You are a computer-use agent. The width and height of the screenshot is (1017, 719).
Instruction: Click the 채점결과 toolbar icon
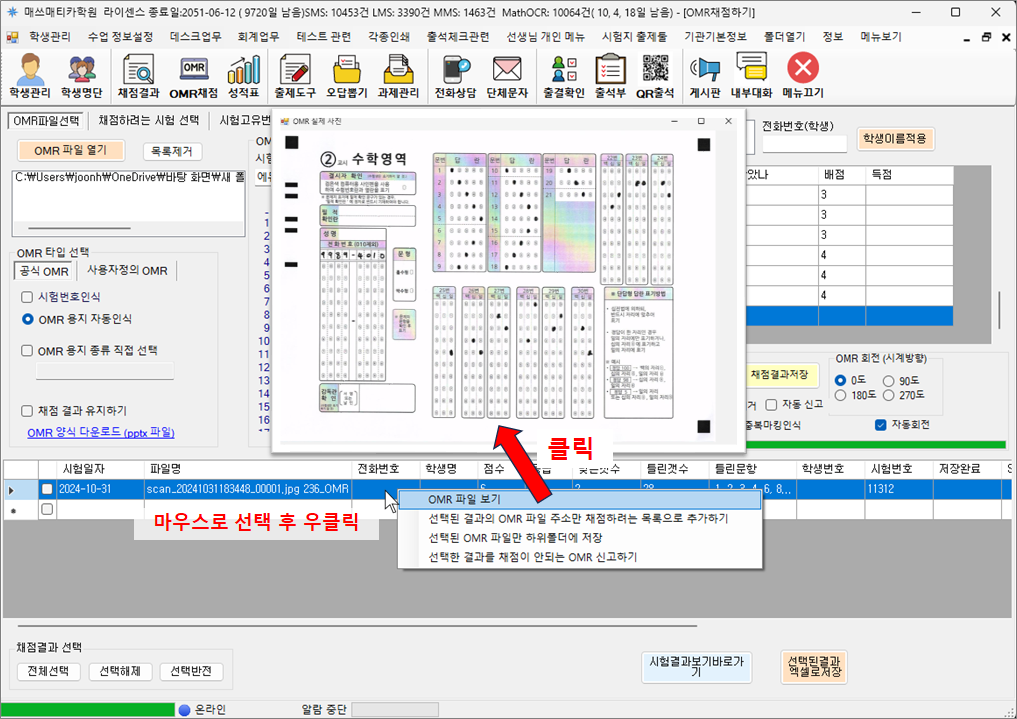139,76
